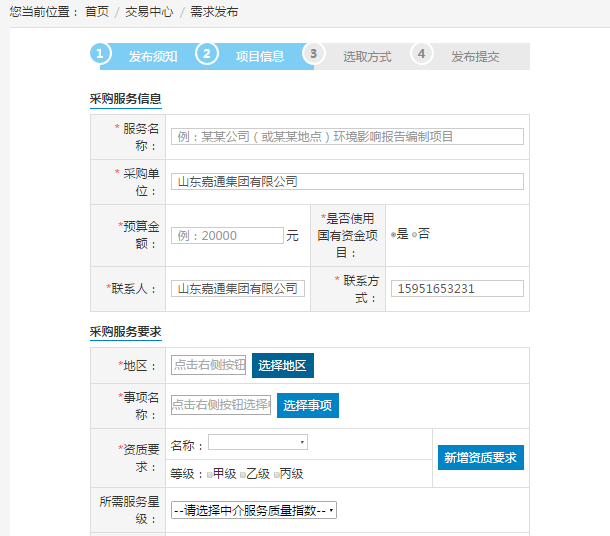This screenshot has width=610, height=536.
Task: Click the 联系方式 phone number field
Action: [457, 288]
